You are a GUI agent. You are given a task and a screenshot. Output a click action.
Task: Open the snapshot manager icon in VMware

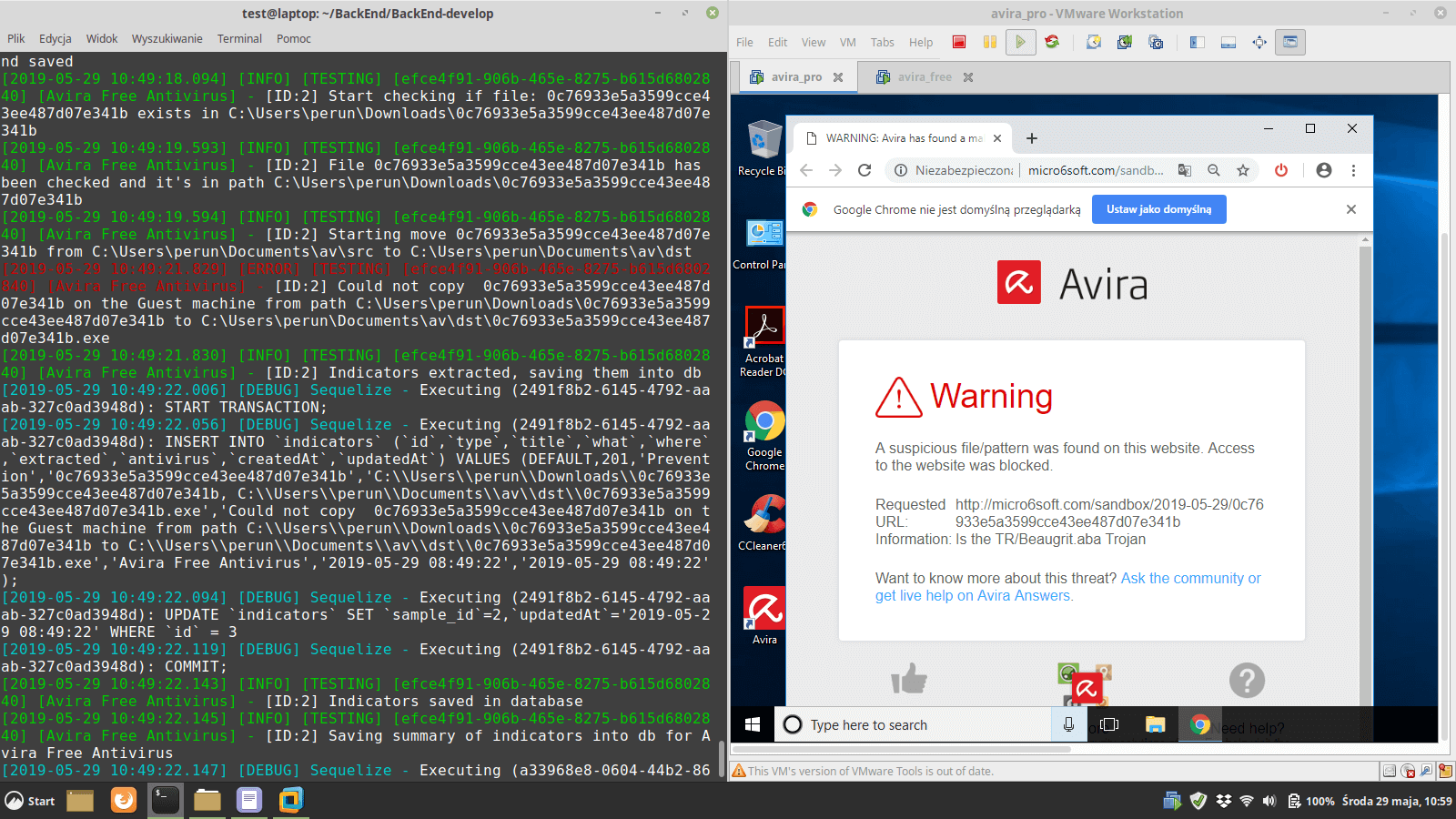click(1156, 42)
